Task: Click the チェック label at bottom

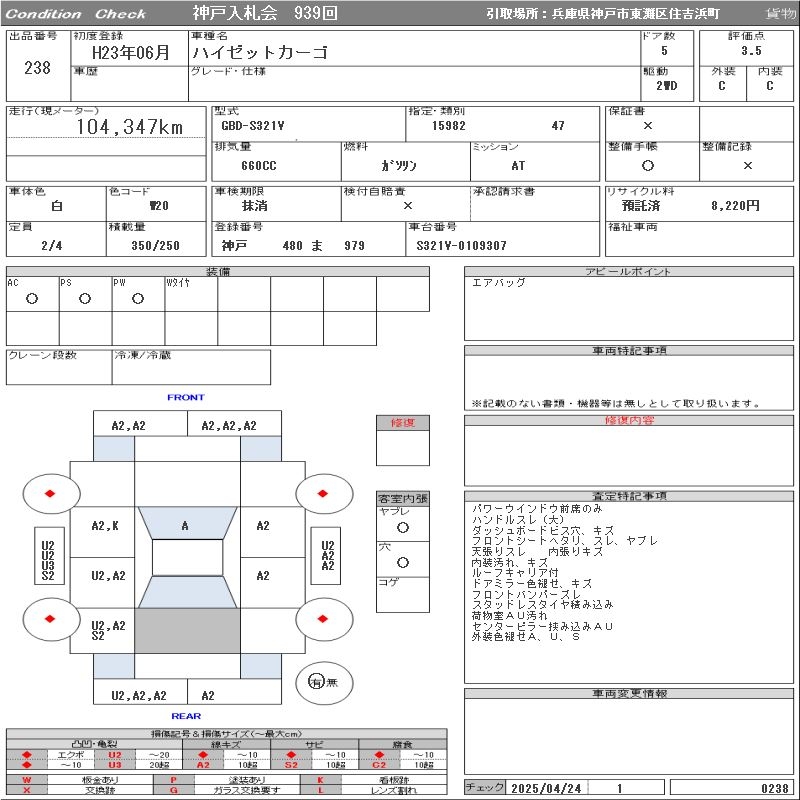Action: (486, 788)
